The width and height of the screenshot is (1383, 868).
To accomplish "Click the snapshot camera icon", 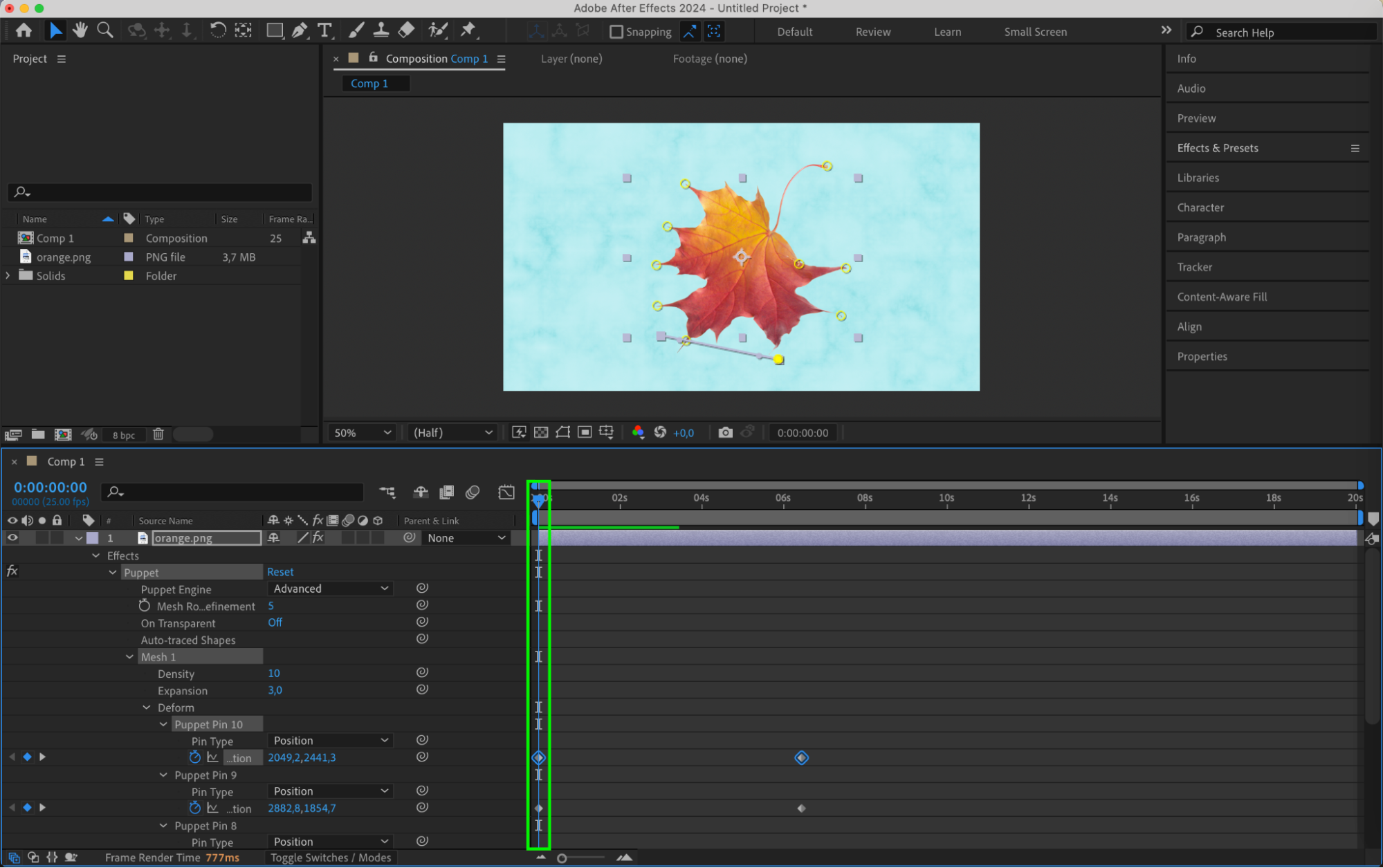I will pos(725,432).
